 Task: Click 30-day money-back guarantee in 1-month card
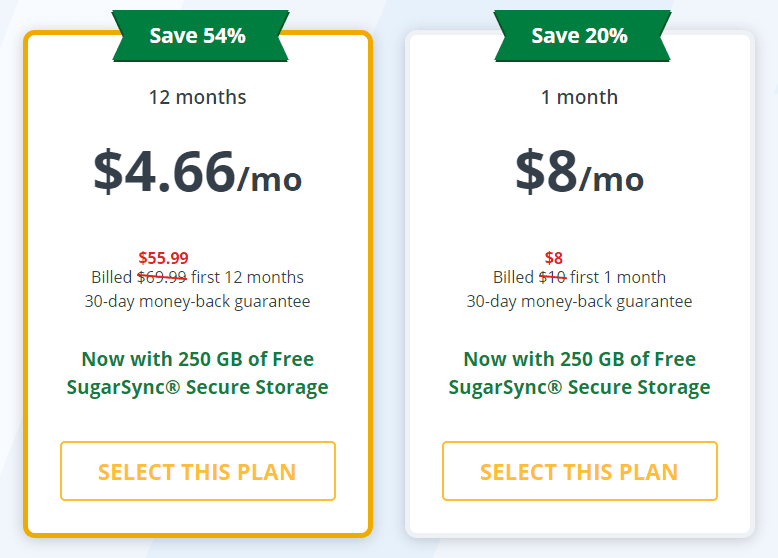coord(580,301)
